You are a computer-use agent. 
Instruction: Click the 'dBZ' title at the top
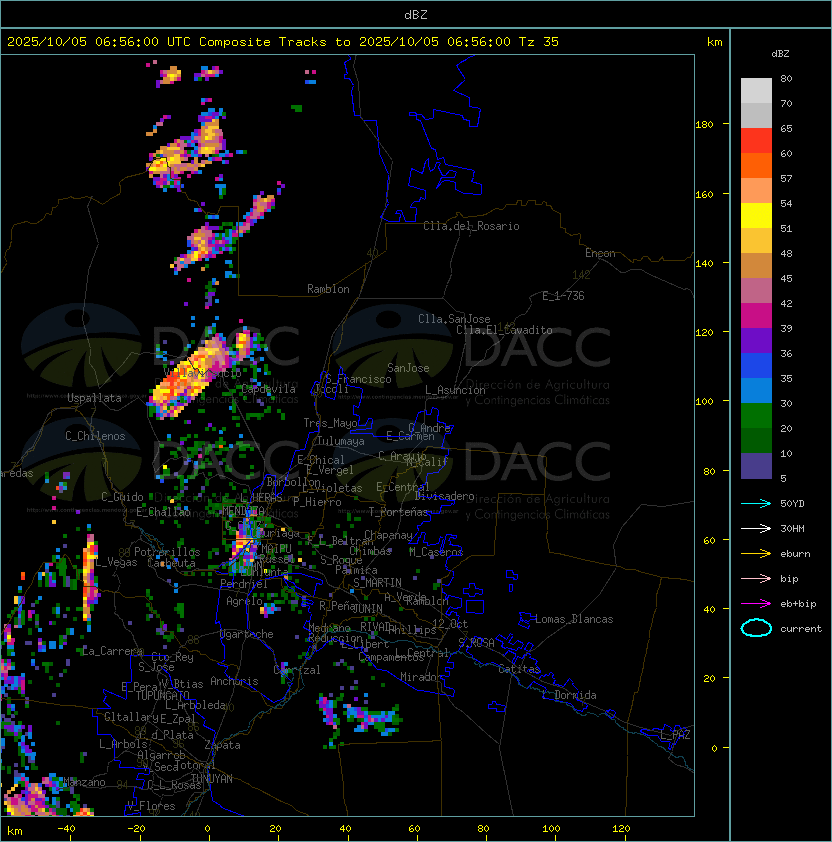point(416,14)
